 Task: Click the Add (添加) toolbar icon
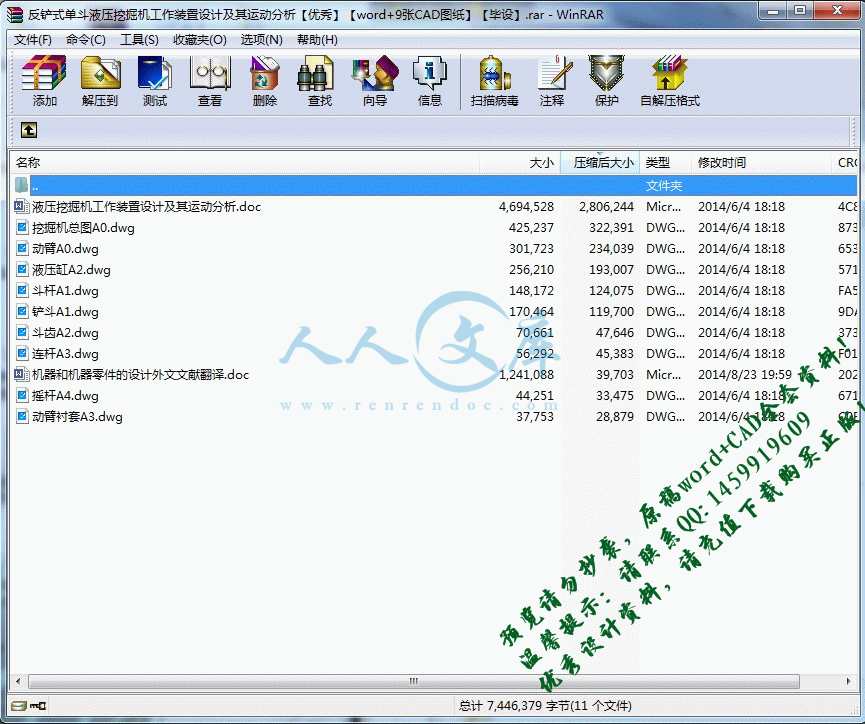44,73
